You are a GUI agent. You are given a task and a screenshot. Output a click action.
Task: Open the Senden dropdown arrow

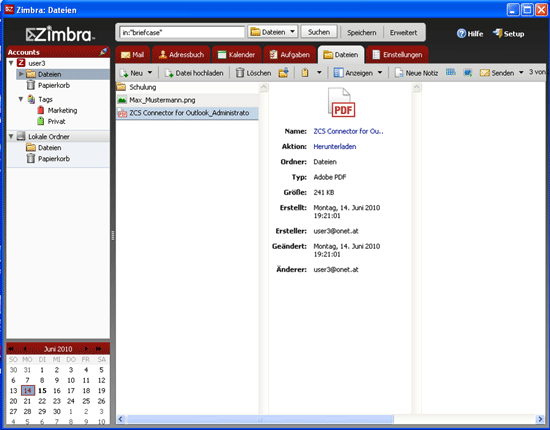[521, 73]
